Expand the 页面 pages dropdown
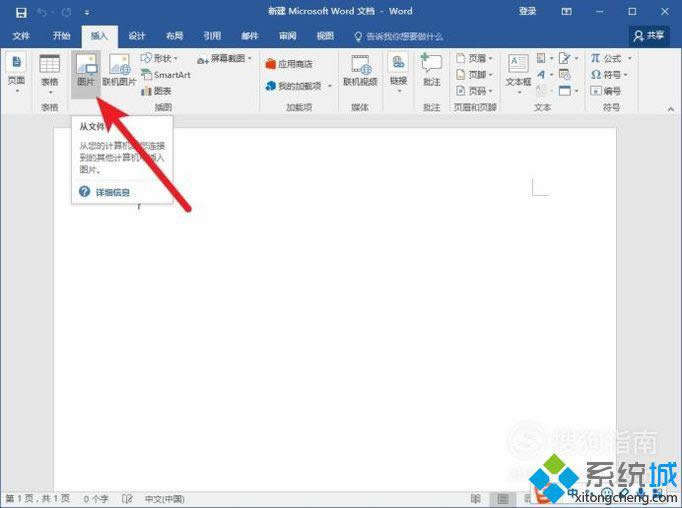The height and width of the screenshot is (508, 682). 16,73
